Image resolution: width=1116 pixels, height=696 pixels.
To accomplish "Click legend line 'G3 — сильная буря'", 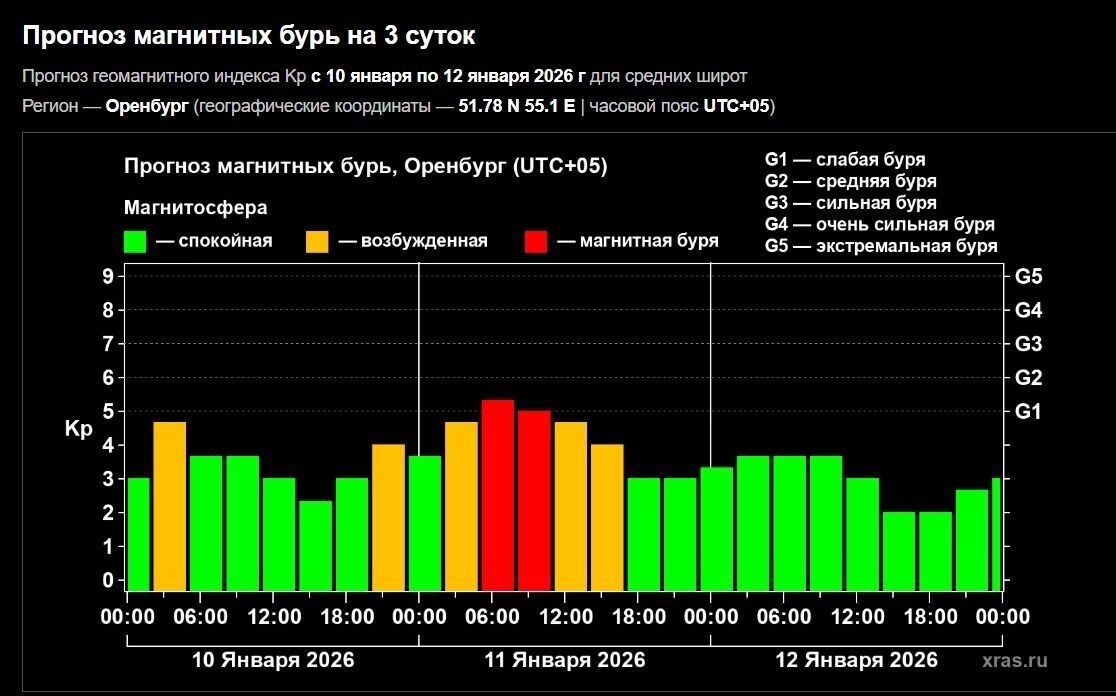I will [851, 203].
